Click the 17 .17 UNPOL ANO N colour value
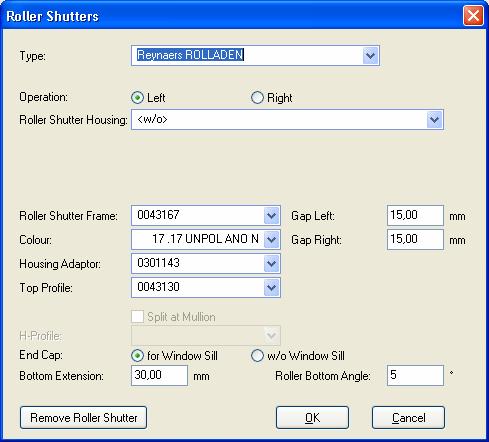 [x=205, y=239]
